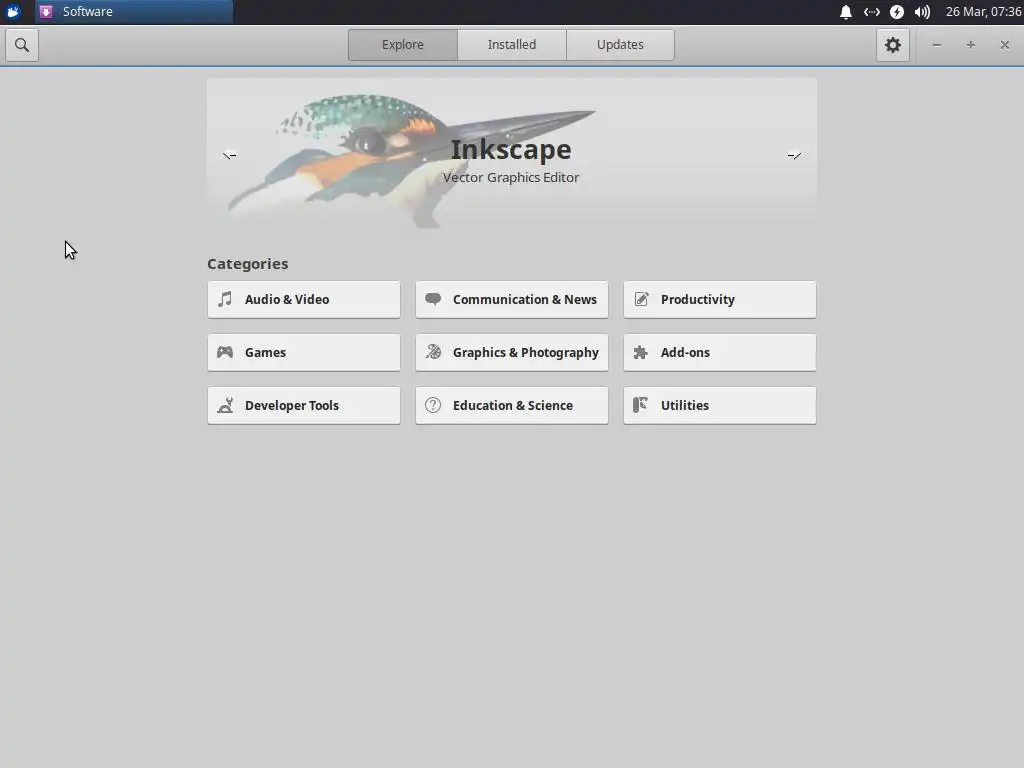This screenshot has height=768, width=1024.
Task: Open the volume speaker tray icon
Action: (x=922, y=12)
